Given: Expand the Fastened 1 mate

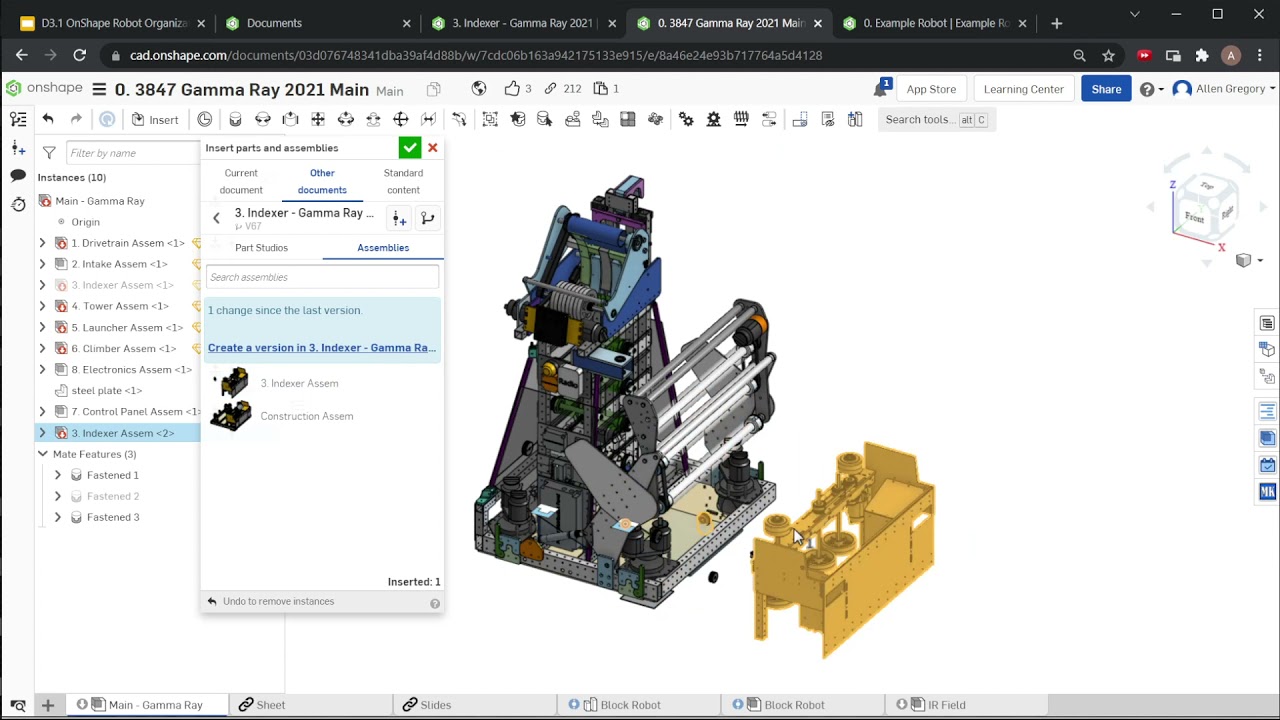Looking at the screenshot, I should click(58, 475).
